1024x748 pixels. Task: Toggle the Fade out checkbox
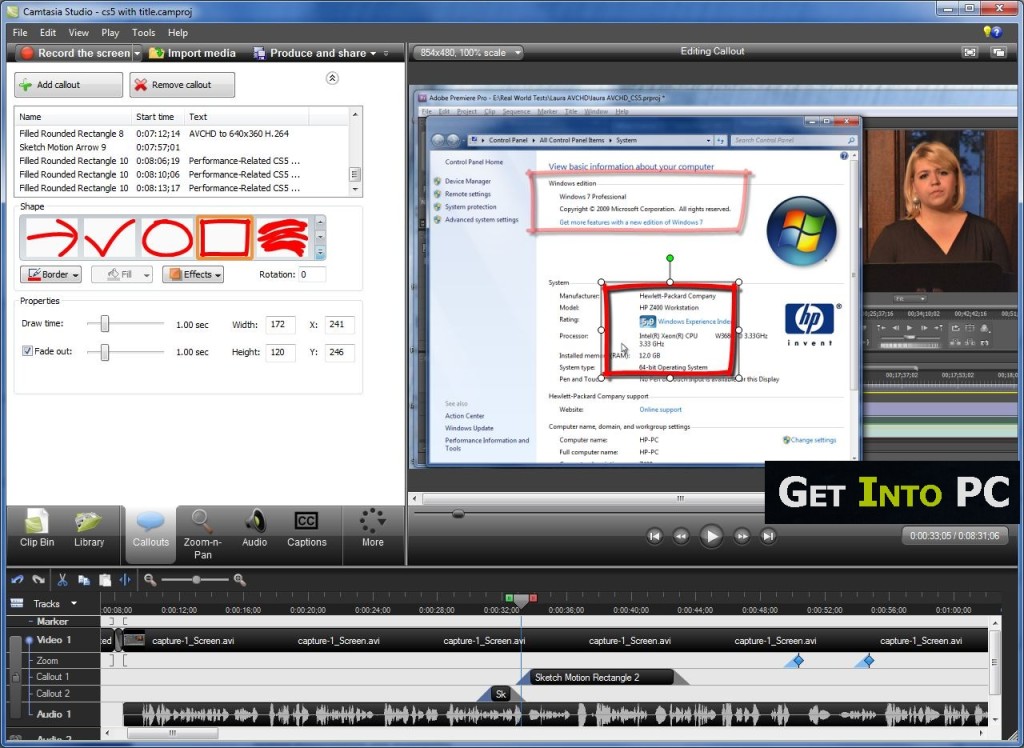(27, 351)
